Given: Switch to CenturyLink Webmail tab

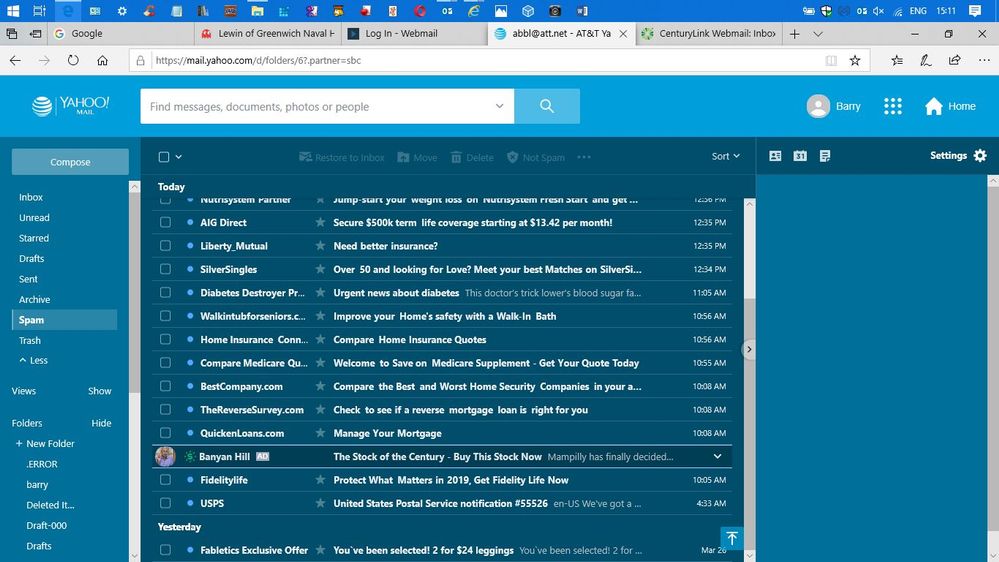Looking at the screenshot, I should (x=709, y=34).
